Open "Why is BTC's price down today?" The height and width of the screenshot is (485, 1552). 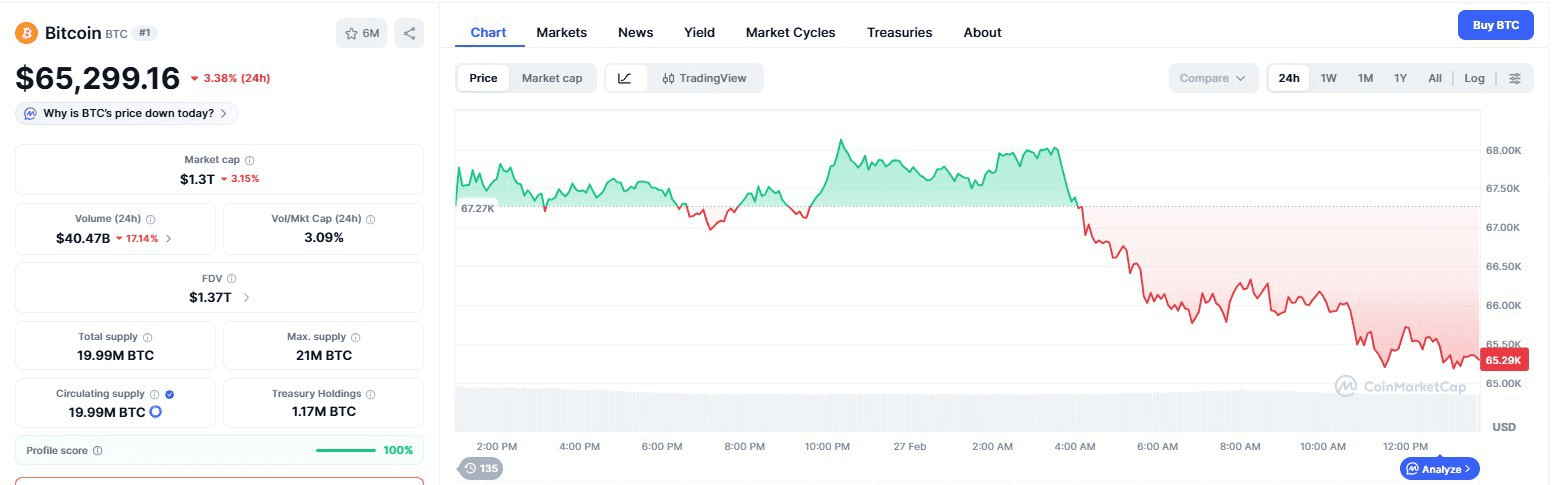coord(127,113)
